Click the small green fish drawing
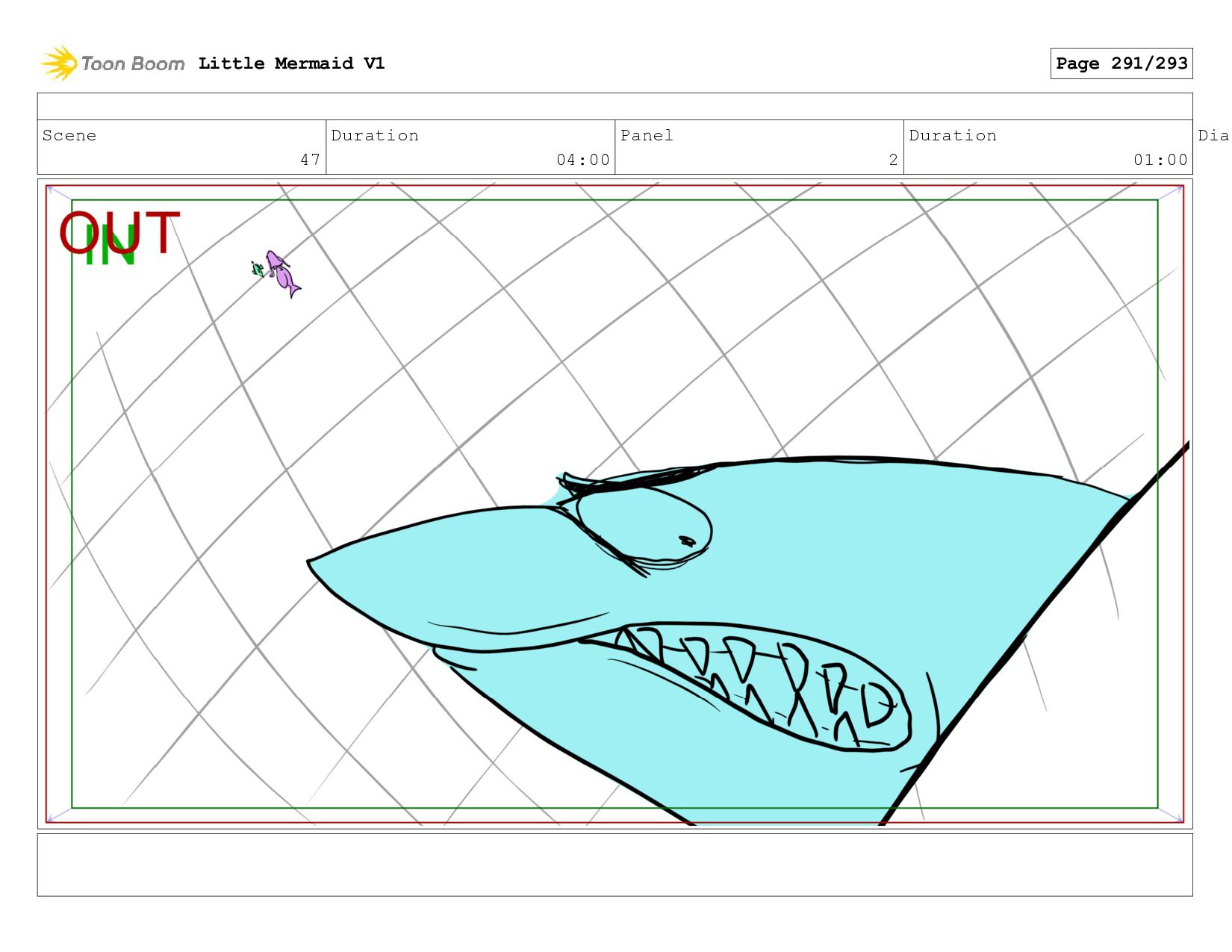This screenshot has width=1232, height=952. (x=258, y=269)
